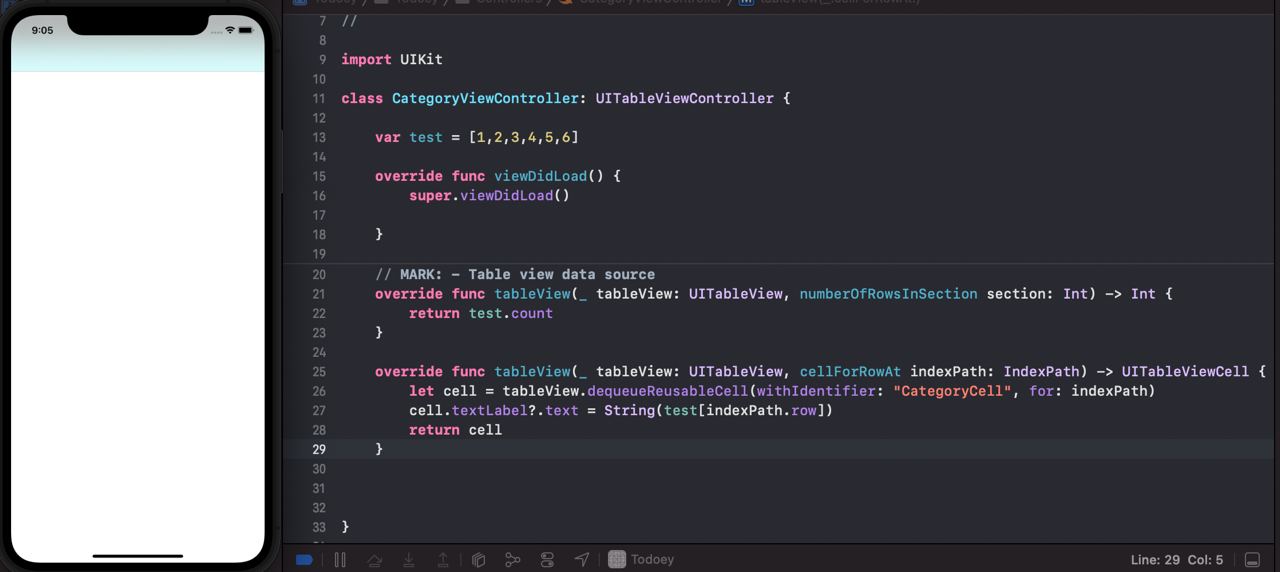Click UITableViewCell return type on line 25

[1185, 371]
